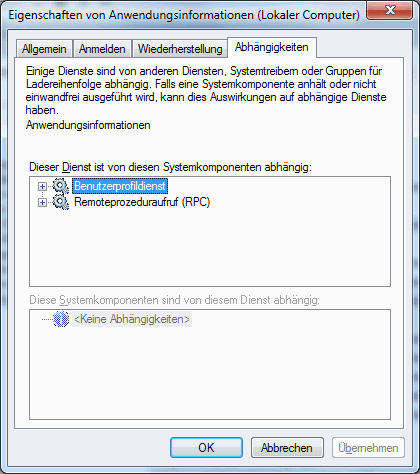Click the blue icon before Keine Abhängigkeiten
This screenshot has width=420, height=474.
[x=61, y=319]
